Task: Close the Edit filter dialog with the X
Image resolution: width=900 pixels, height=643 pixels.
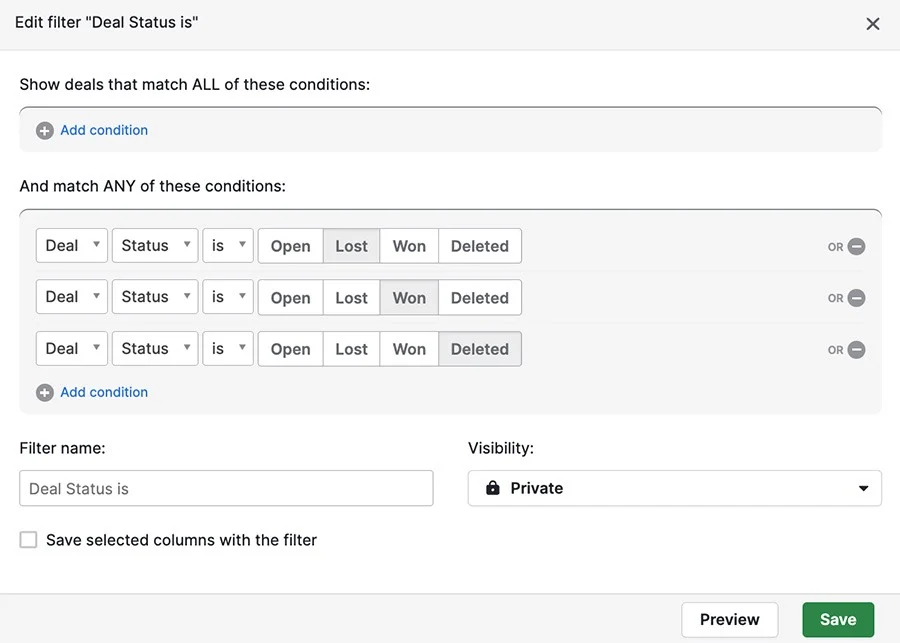Action: [872, 24]
